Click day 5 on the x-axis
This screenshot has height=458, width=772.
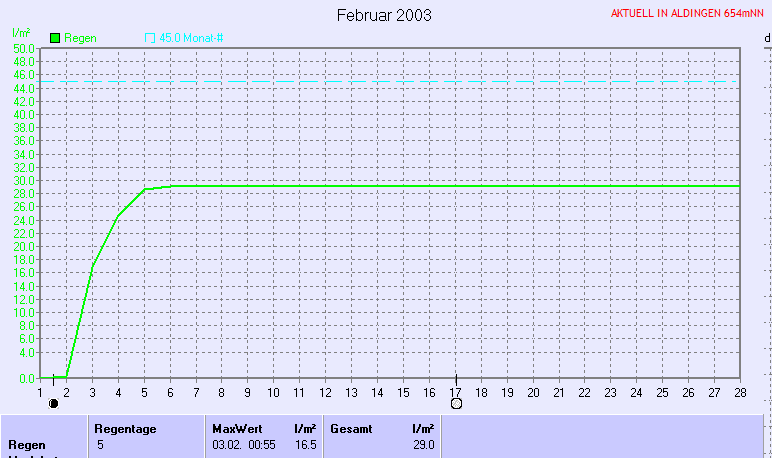pyautogui.click(x=144, y=392)
